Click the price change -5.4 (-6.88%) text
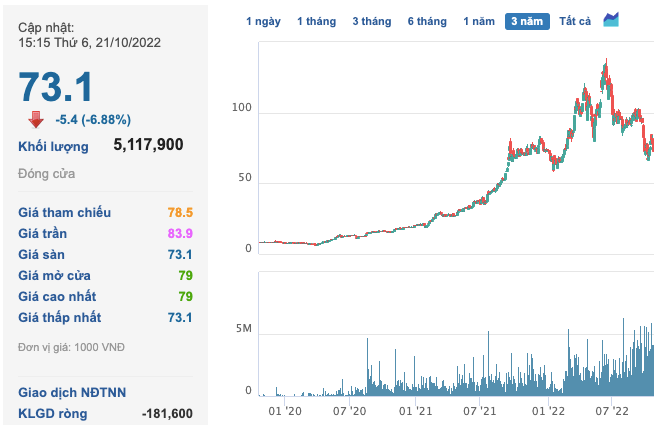Screen dimensions: 662x425 (x=92, y=120)
